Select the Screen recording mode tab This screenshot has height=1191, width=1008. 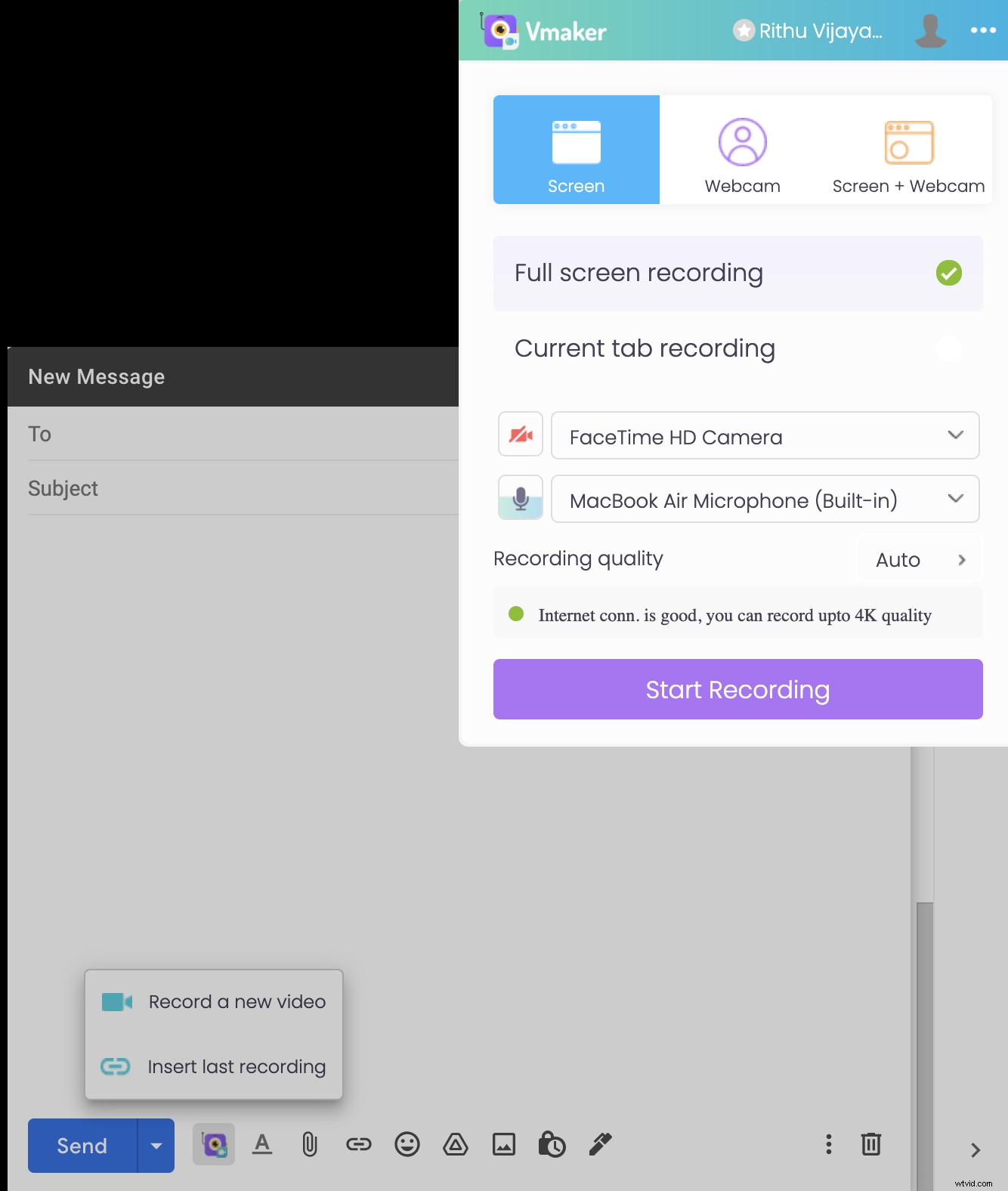tap(577, 150)
